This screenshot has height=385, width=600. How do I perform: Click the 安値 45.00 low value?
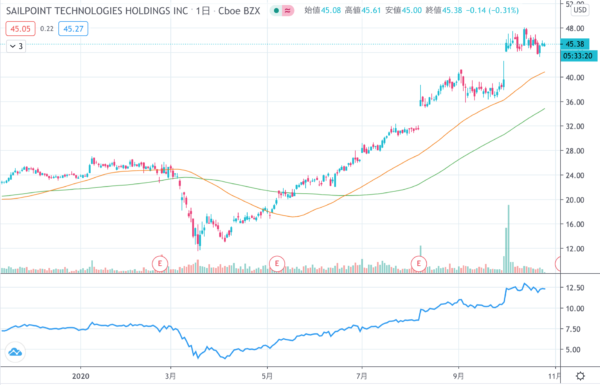click(403, 10)
